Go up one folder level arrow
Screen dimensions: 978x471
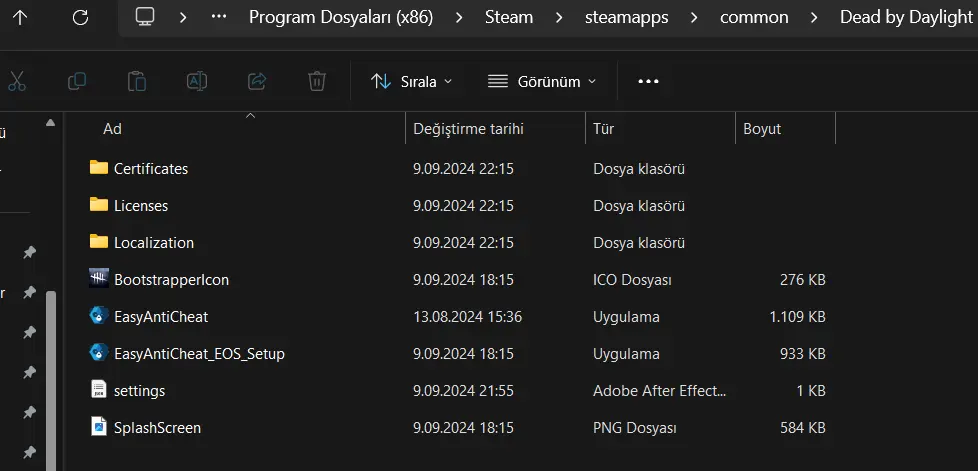coord(20,17)
